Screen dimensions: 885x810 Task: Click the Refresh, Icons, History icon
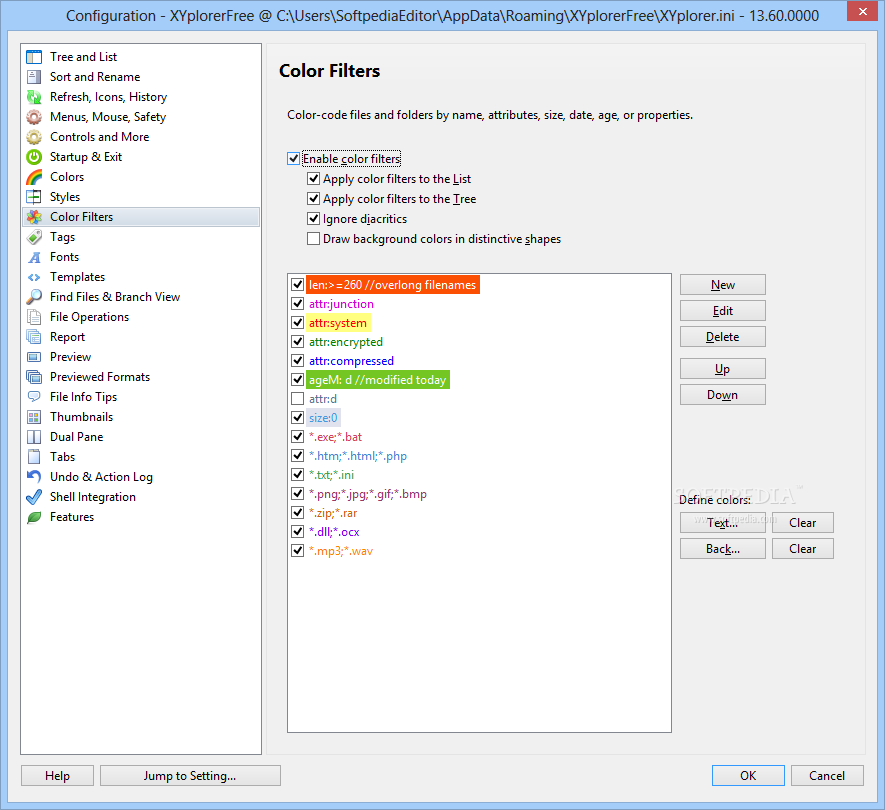click(x=34, y=97)
